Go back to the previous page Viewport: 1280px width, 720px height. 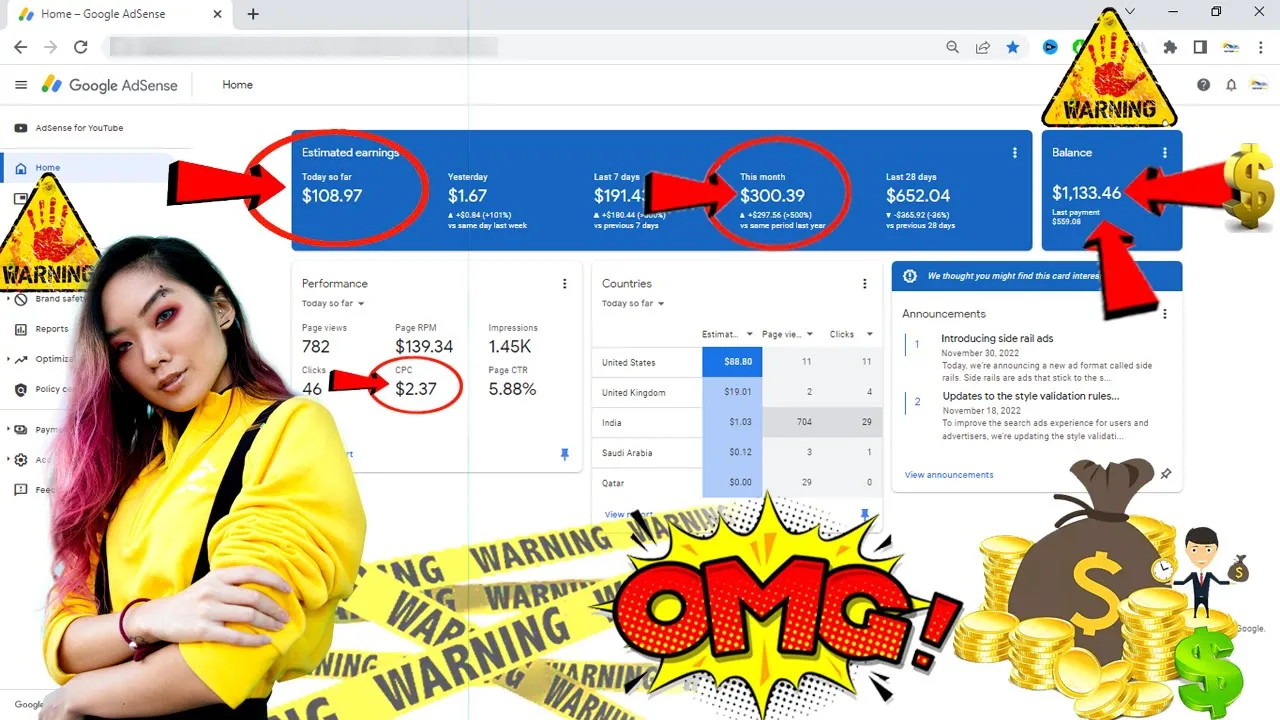point(20,47)
